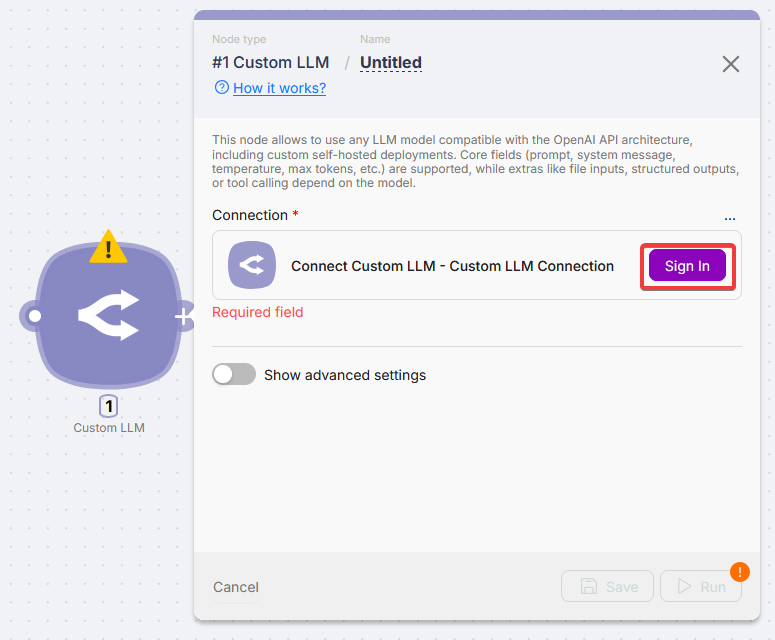
Task: Open the How it works? link
Action: (x=279, y=88)
